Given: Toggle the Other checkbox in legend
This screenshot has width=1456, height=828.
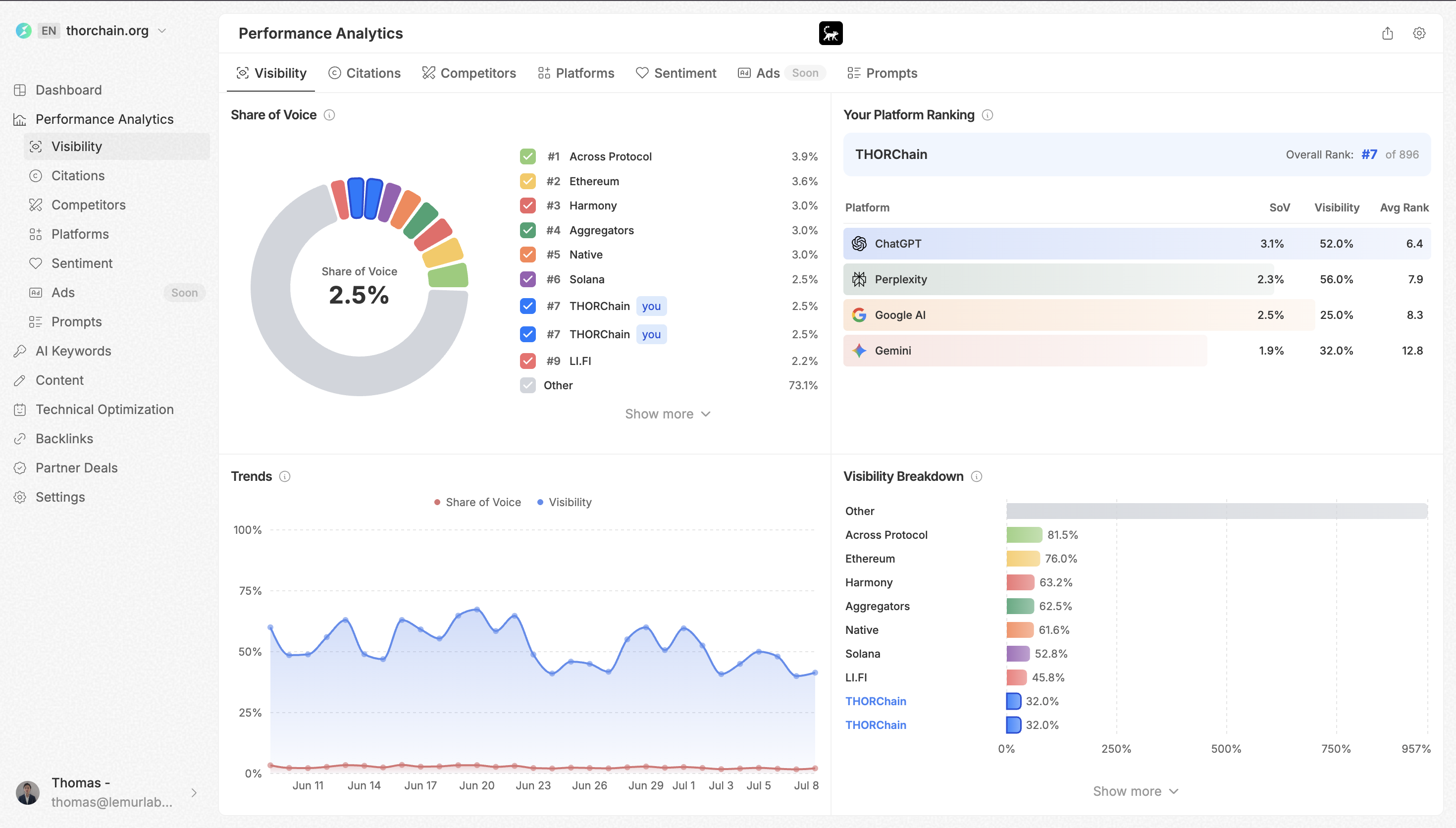Looking at the screenshot, I should [527, 386].
